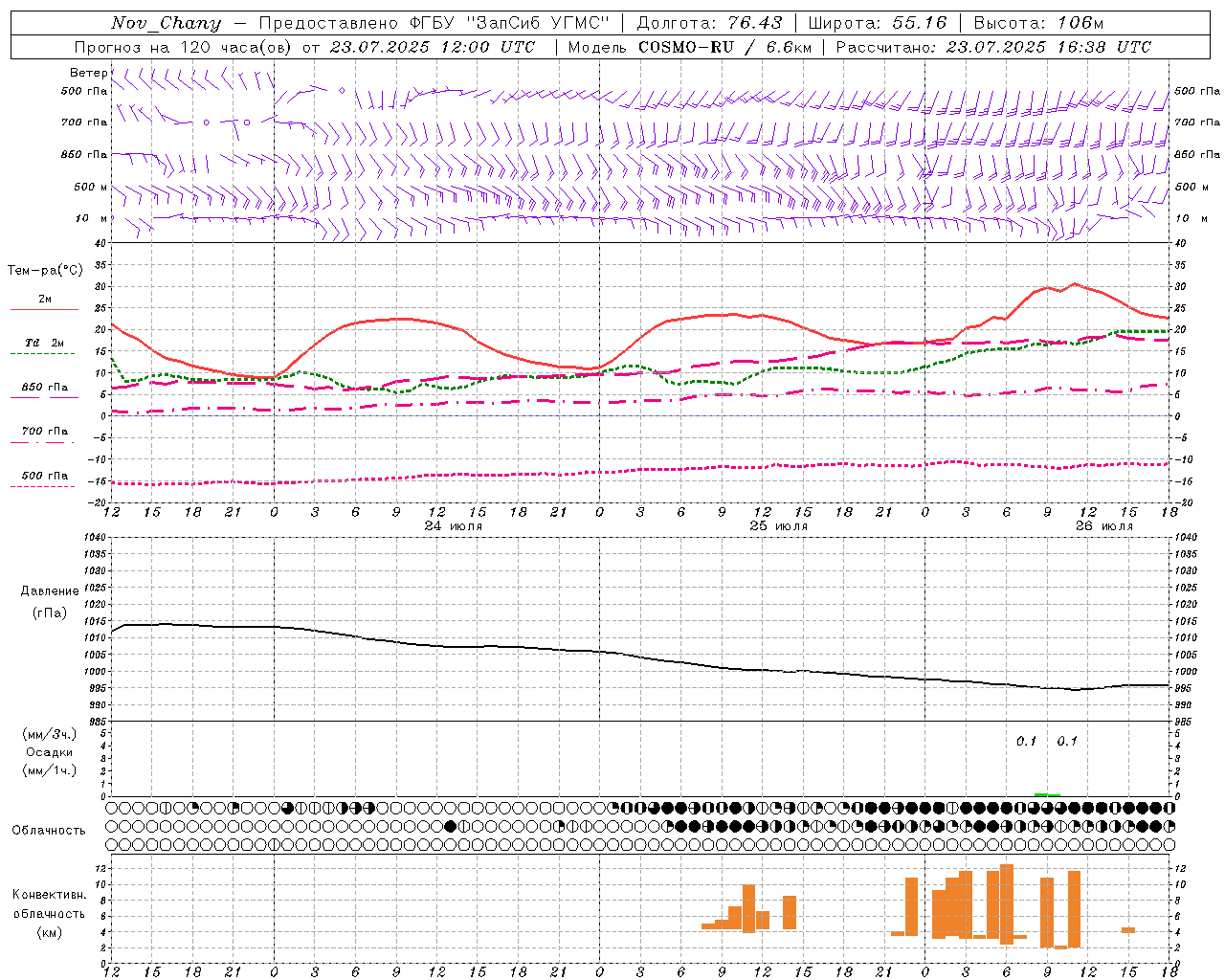Click the (гПа) pressure units label

[50, 612]
